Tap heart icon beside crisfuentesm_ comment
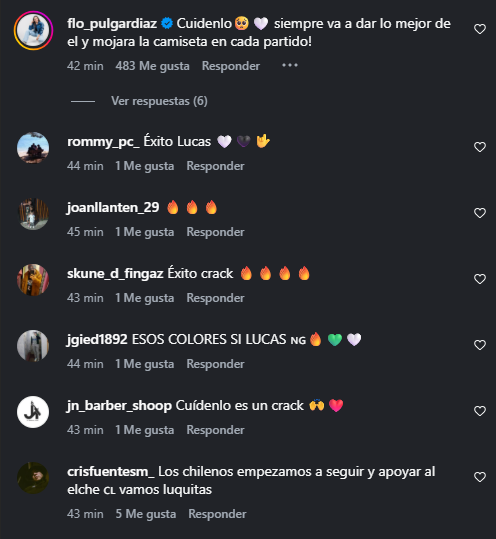This screenshot has width=496, height=539. click(x=480, y=477)
